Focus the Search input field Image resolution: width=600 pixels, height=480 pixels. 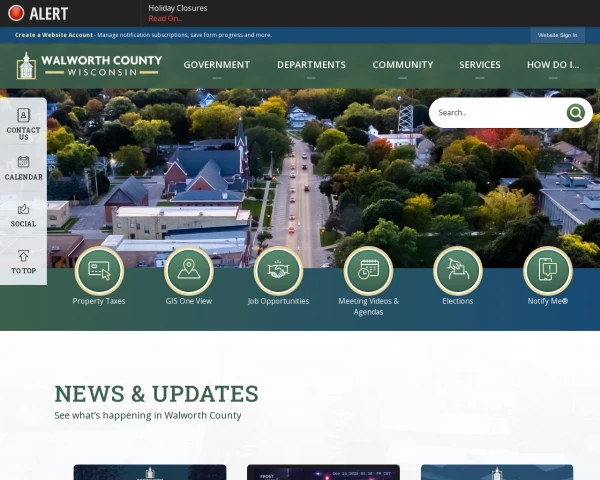[497, 113]
